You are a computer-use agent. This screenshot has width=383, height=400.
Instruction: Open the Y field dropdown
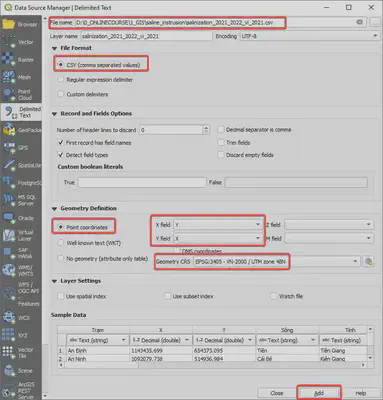pos(218,238)
